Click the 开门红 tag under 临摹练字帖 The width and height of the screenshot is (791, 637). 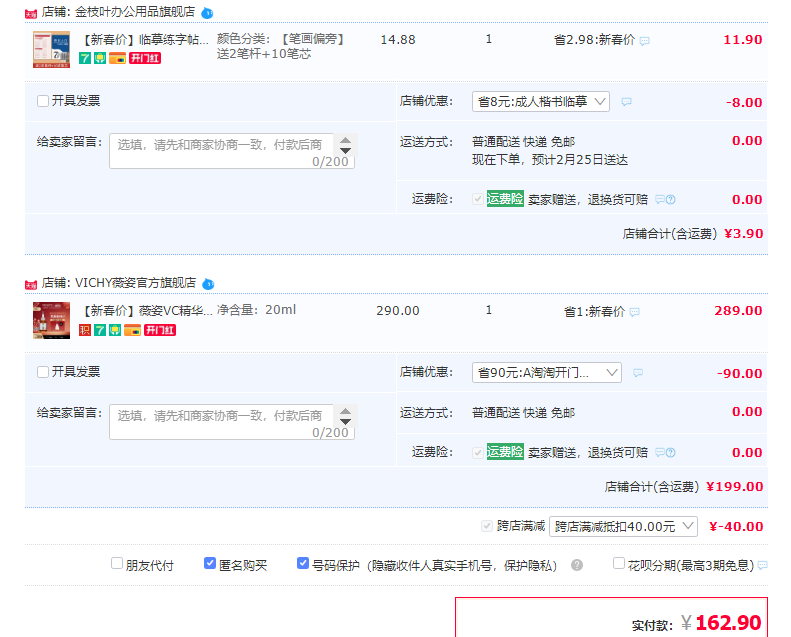145,58
